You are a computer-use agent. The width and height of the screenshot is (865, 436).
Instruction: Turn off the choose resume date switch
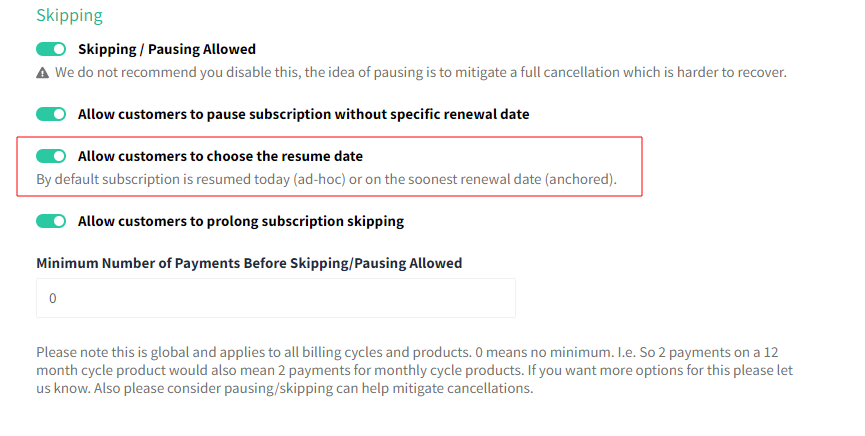point(51,156)
